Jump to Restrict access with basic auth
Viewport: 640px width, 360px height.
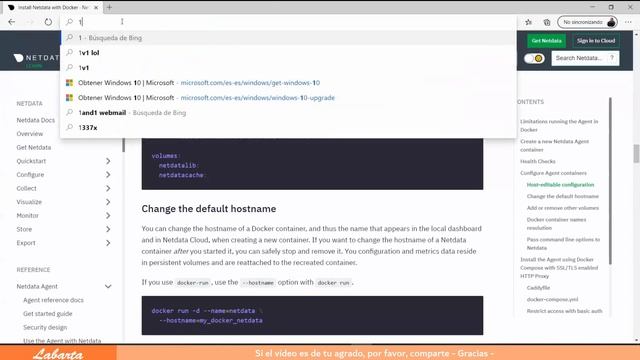pyautogui.click(x=564, y=311)
